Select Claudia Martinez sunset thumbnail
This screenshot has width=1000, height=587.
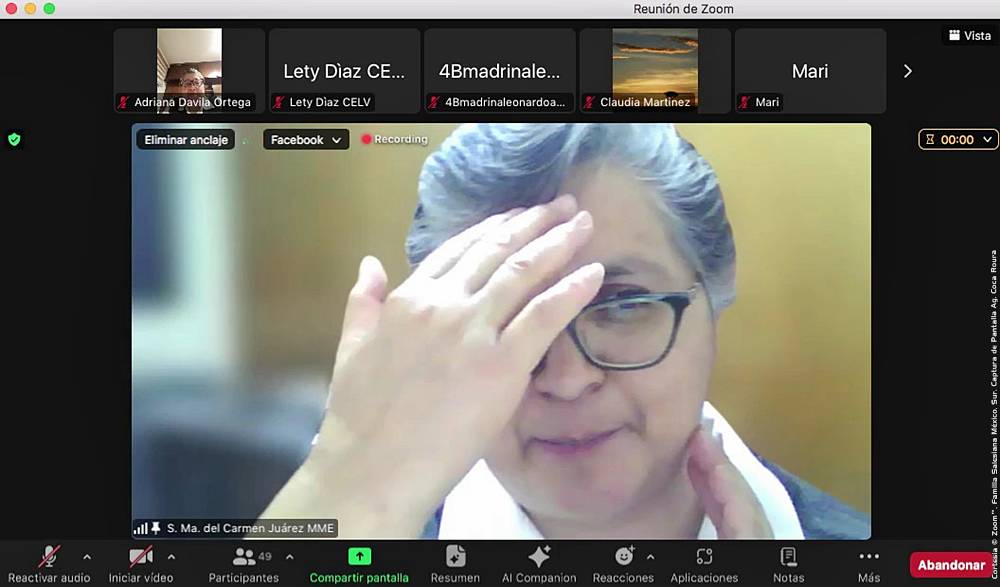coord(655,71)
